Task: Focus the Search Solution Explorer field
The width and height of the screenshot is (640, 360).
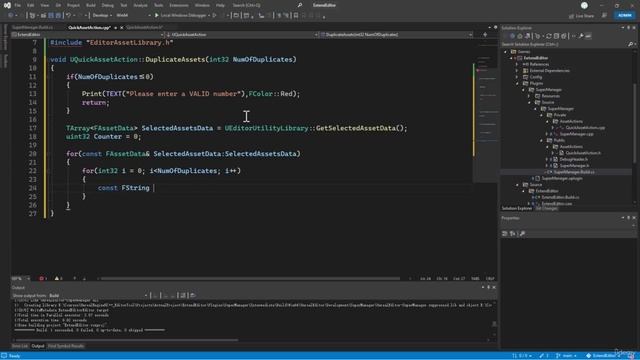Action: 567,44
